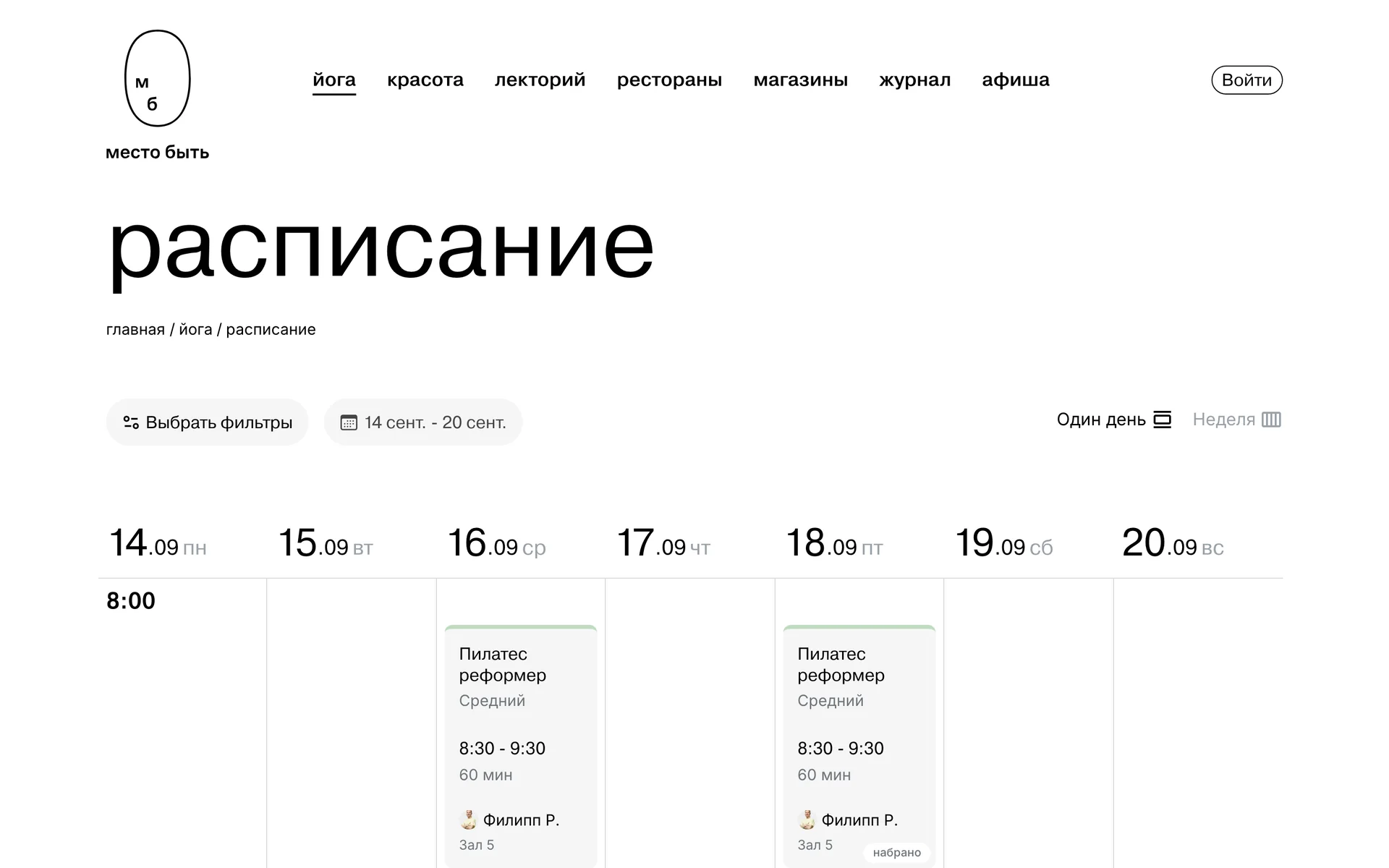
Task: Open «Пилатес реформер» class title on 16.09
Action: 502,664
